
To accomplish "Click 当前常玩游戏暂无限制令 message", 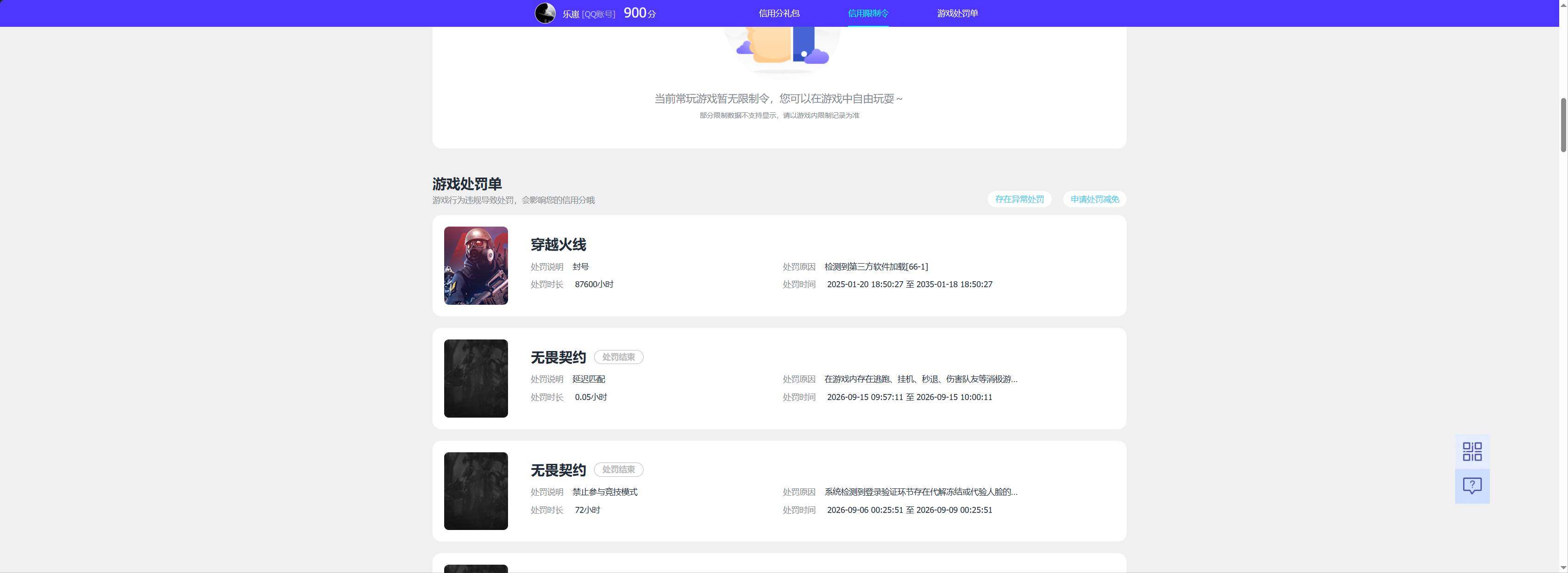I will [779, 99].
